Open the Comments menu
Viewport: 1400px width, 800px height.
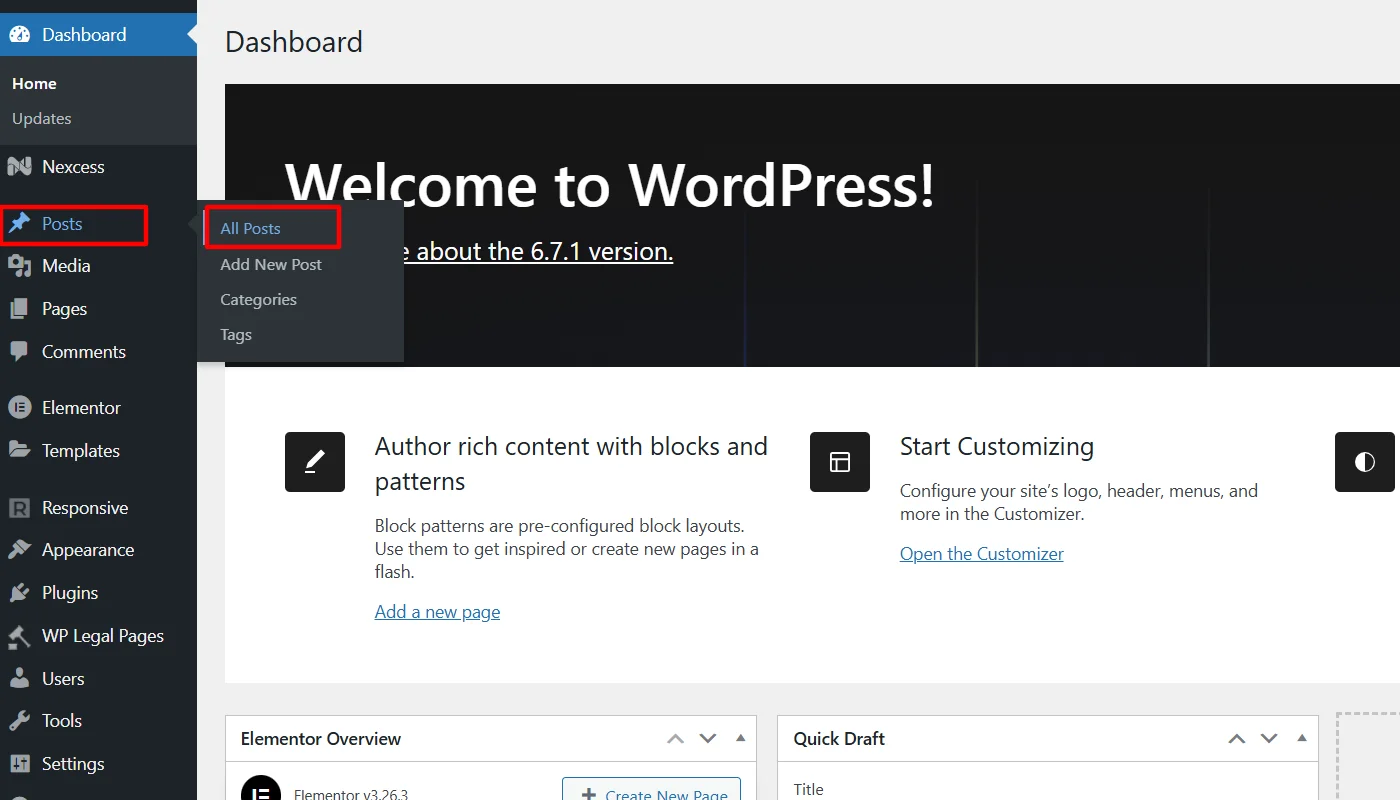[x=98, y=352]
